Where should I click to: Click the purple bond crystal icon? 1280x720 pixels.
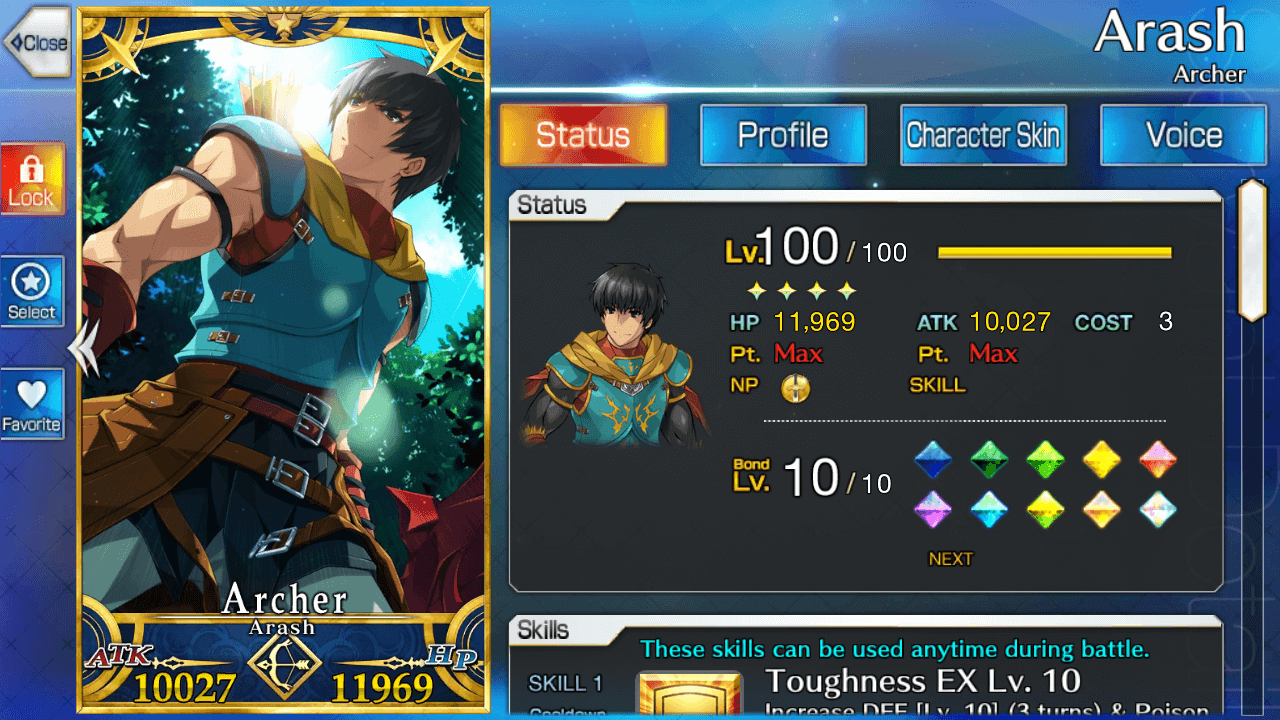[x=933, y=509]
